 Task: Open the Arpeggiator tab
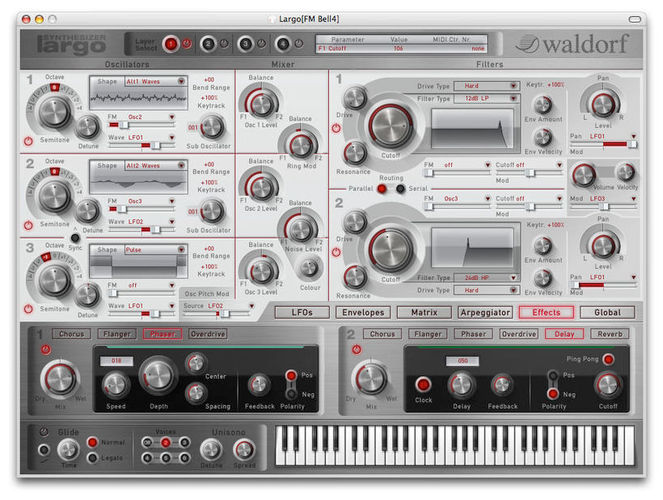[485, 312]
